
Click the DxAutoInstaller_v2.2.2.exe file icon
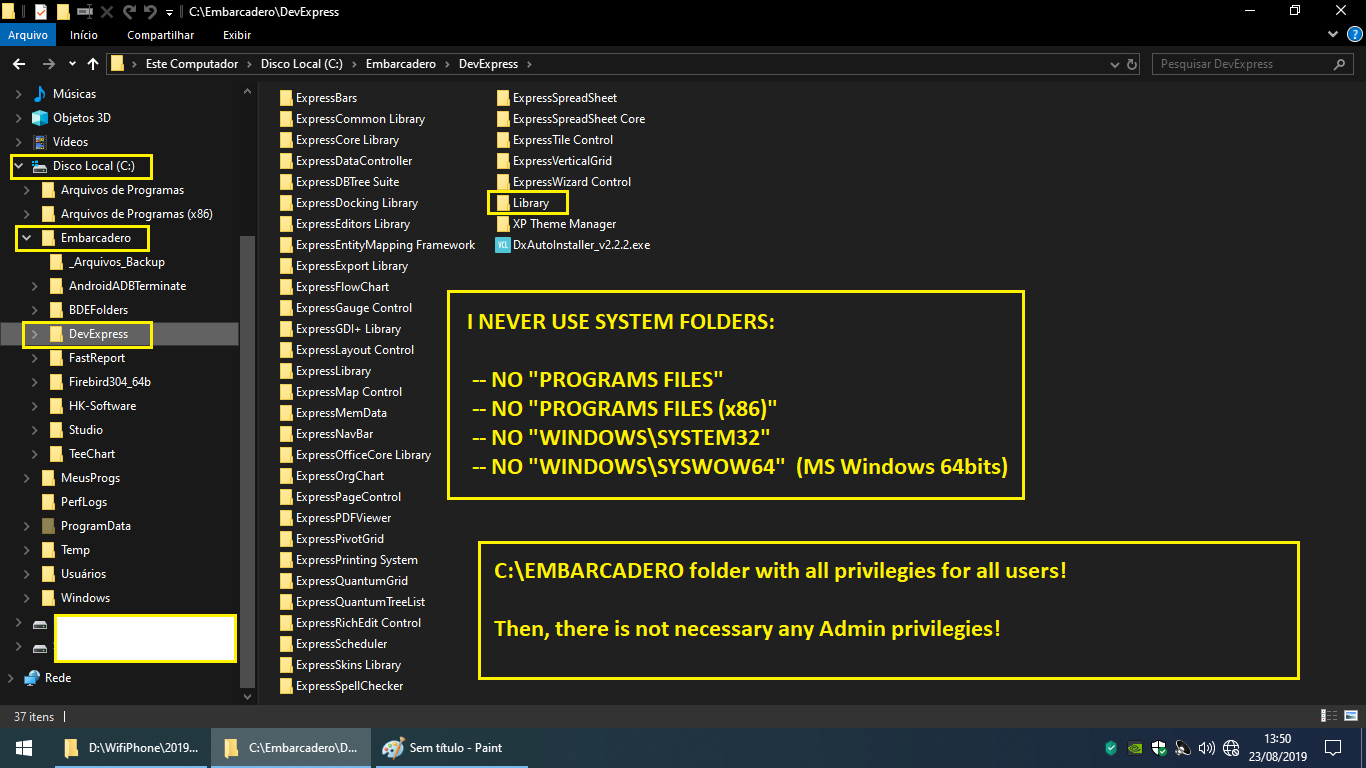click(504, 245)
